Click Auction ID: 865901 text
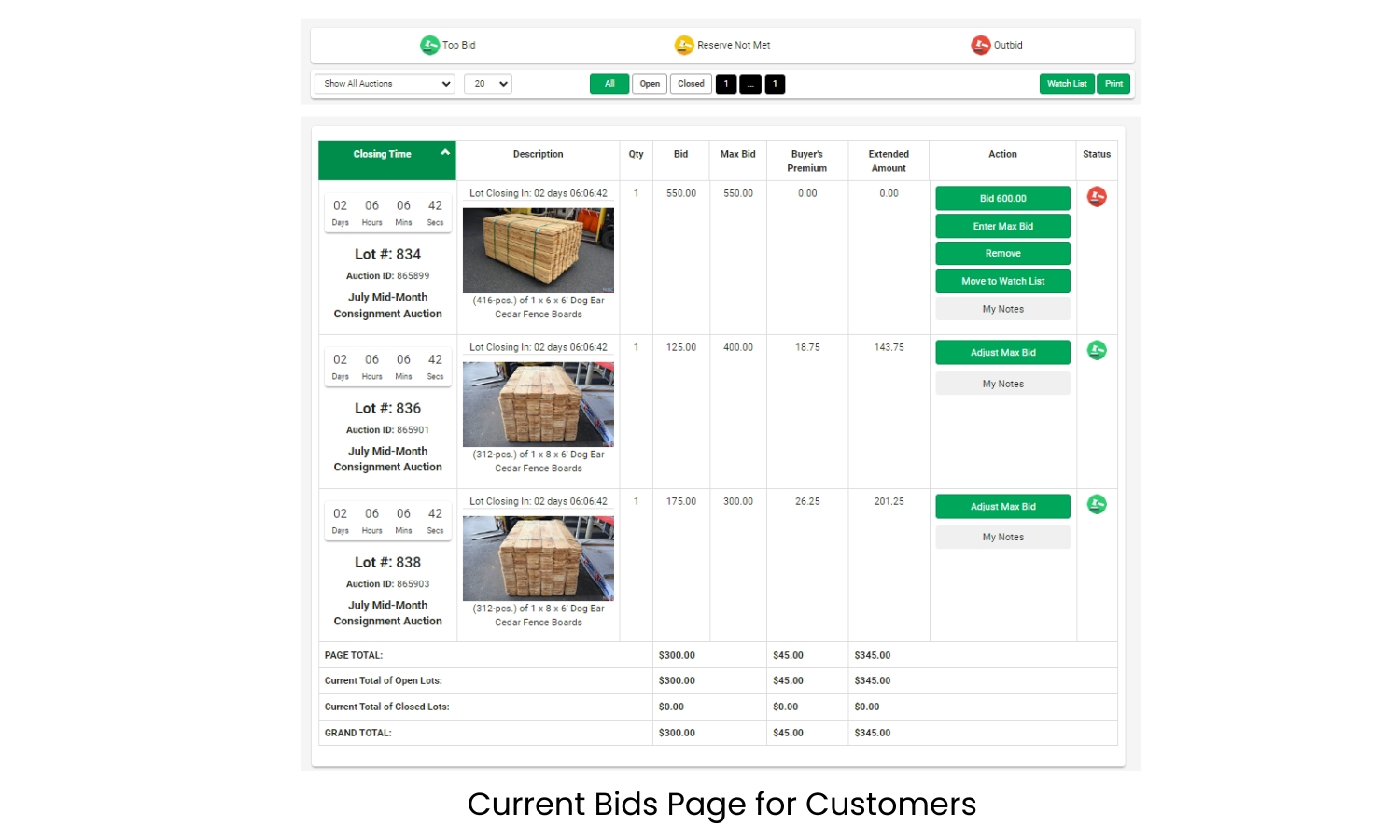This screenshot has height=840, width=1400. point(387,430)
